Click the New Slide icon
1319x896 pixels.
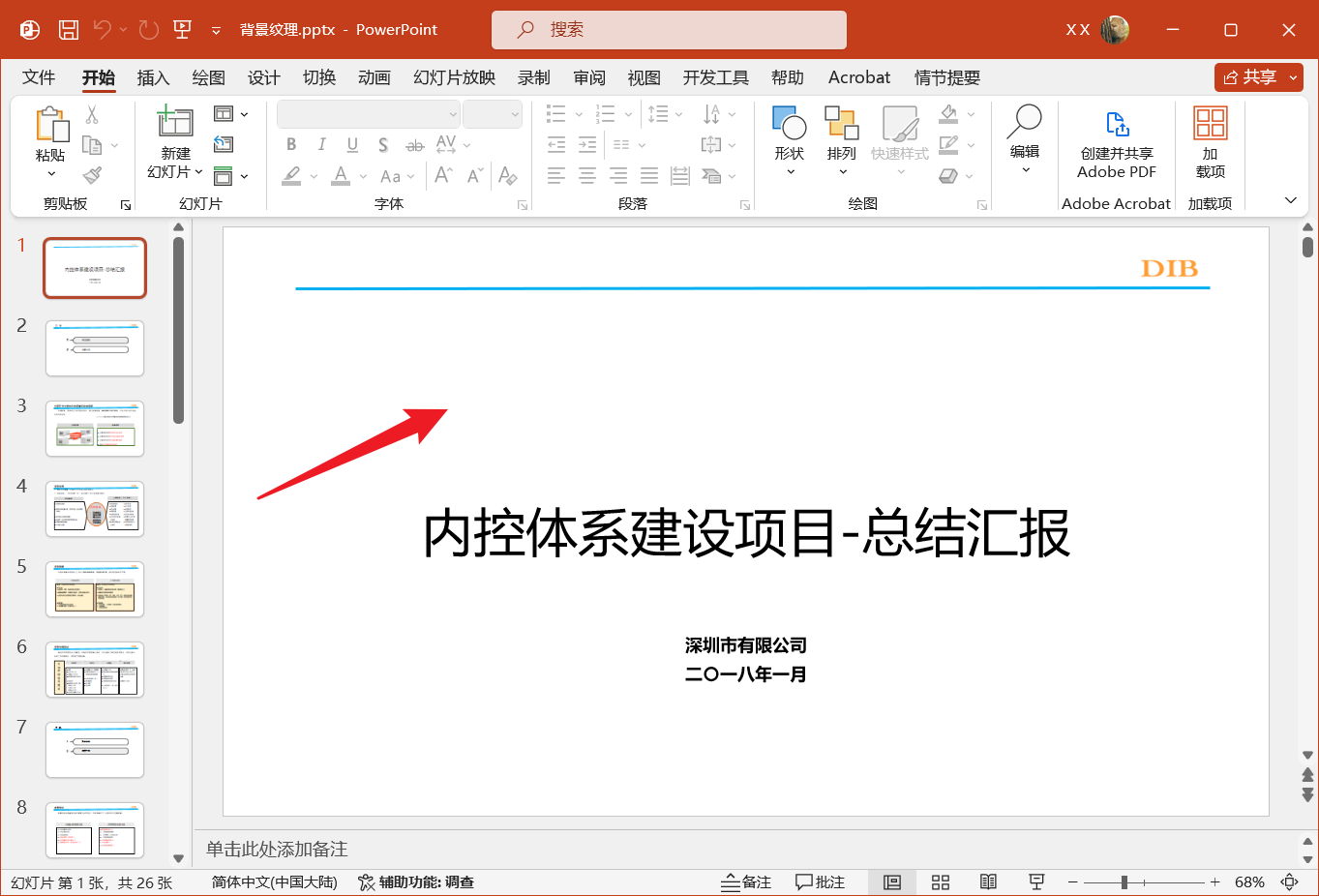(175, 122)
